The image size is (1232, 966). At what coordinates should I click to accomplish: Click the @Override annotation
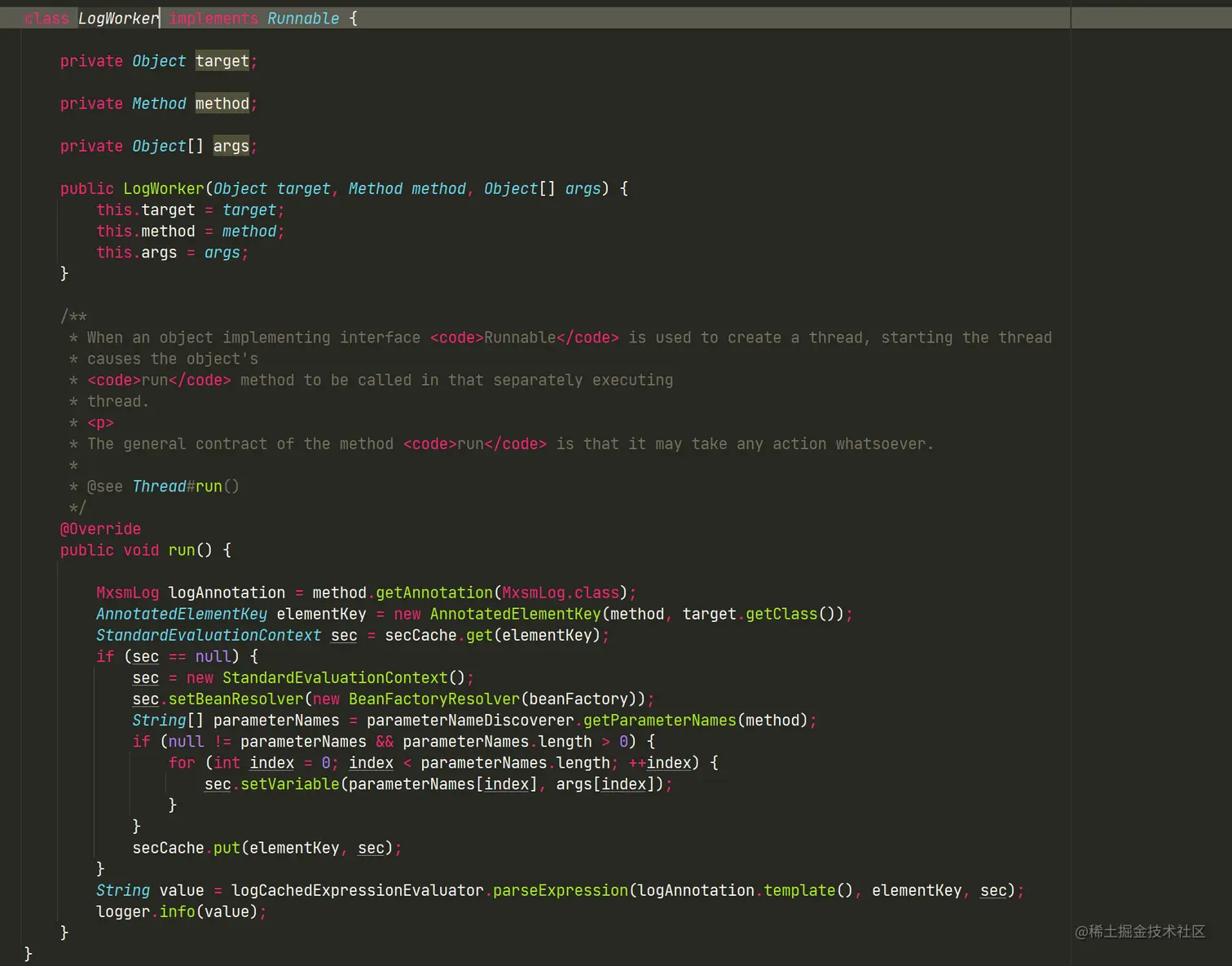click(100, 529)
